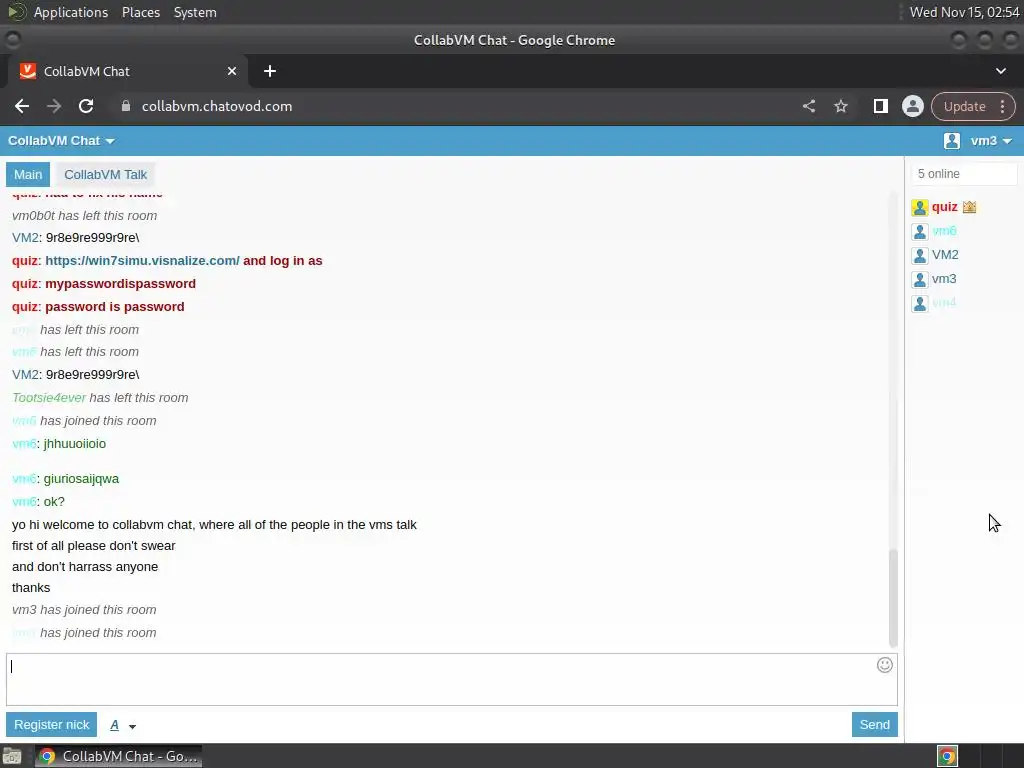Screen dimensions: 1024x768
Task: Click the crown icon next to quiz
Action: click(969, 207)
